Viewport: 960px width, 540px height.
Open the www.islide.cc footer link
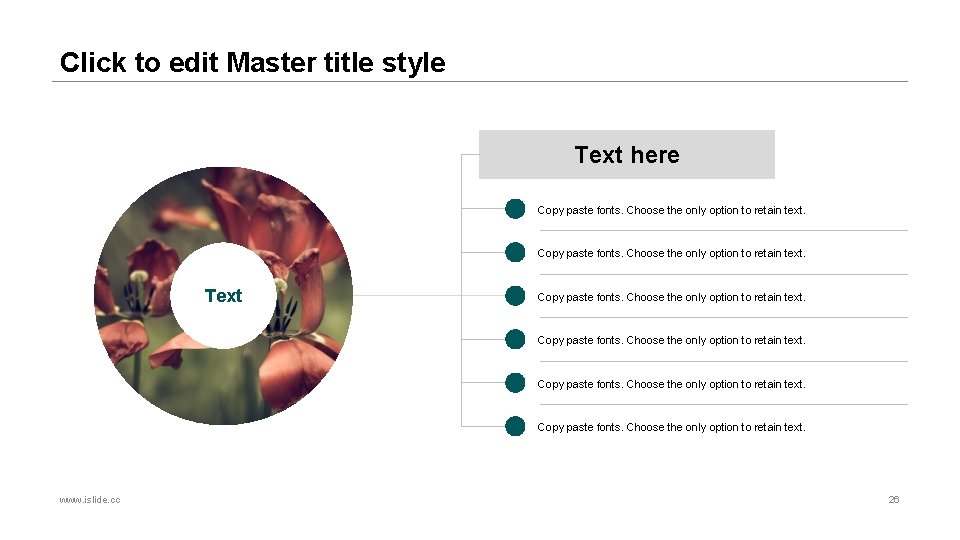click(x=90, y=500)
